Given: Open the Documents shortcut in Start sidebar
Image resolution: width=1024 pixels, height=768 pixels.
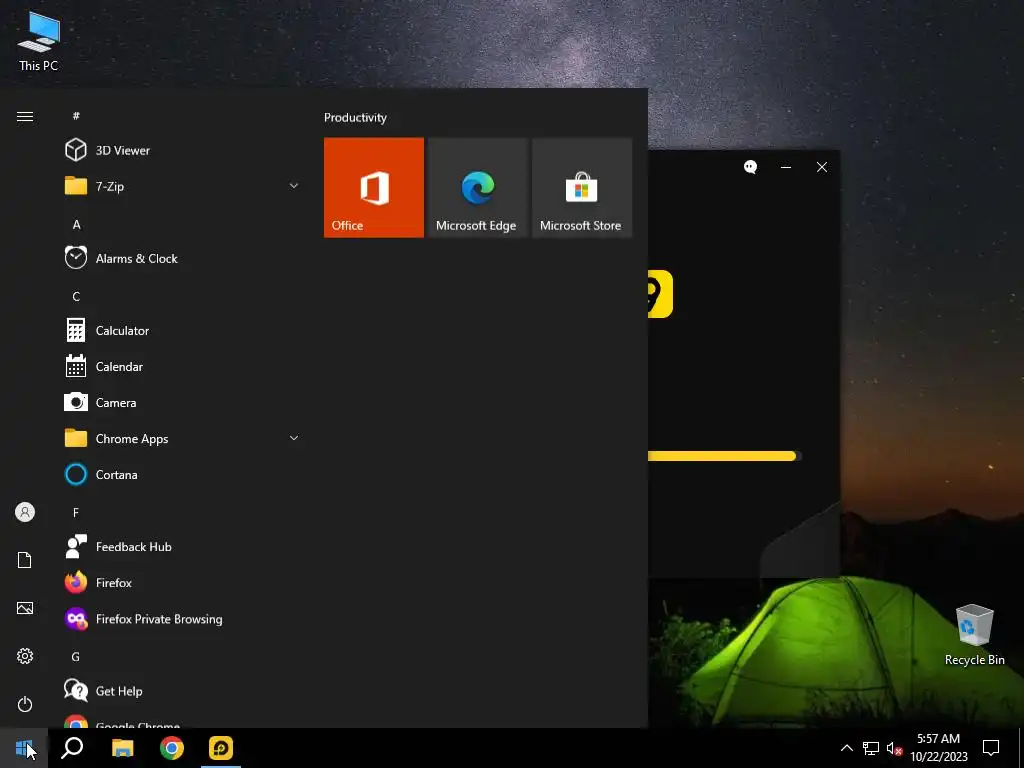Looking at the screenshot, I should pos(25,560).
